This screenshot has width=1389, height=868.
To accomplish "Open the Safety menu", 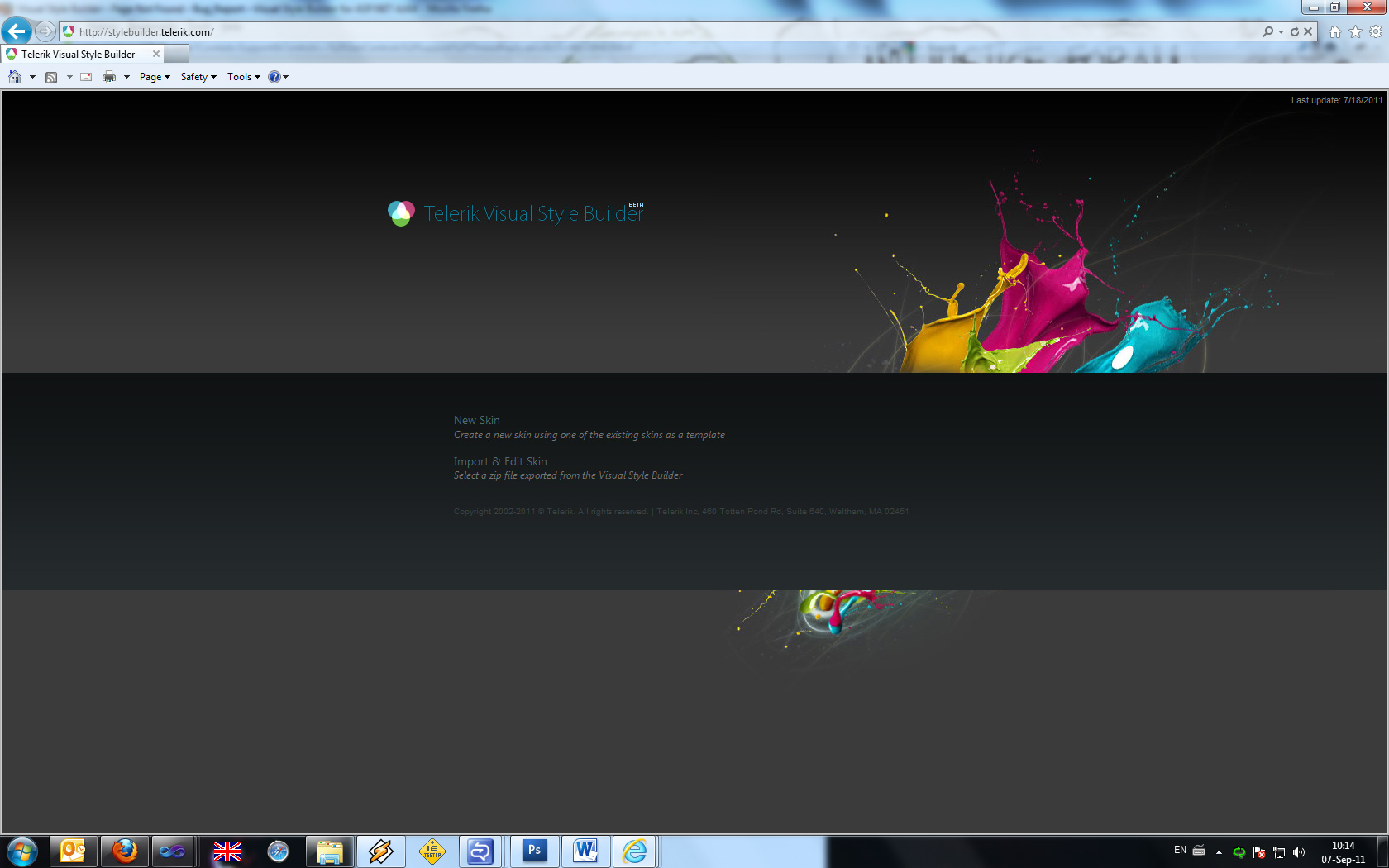I will pos(198,77).
